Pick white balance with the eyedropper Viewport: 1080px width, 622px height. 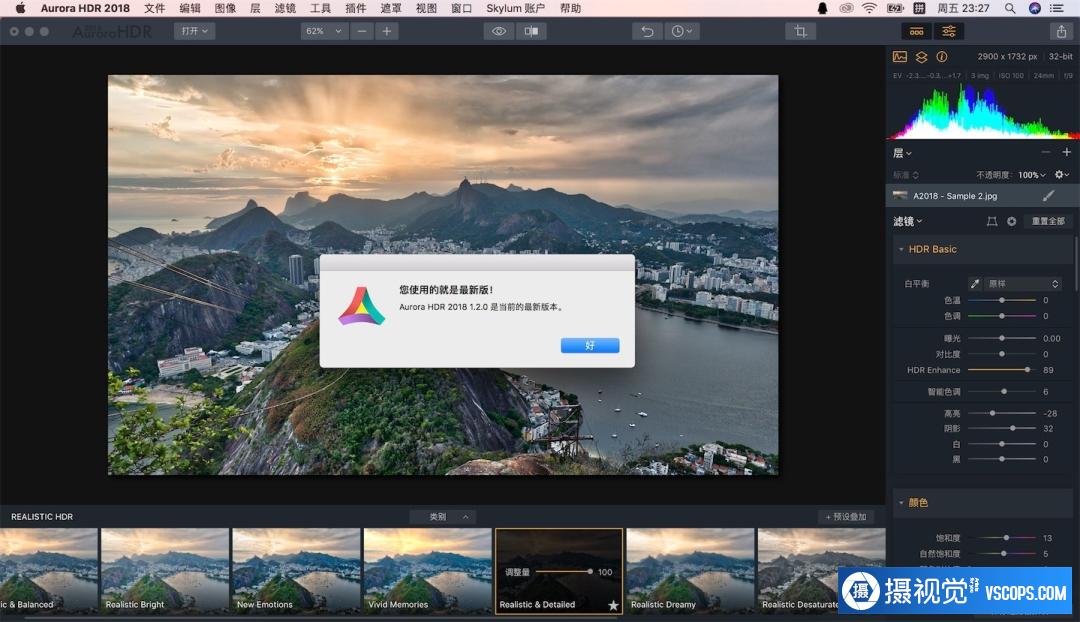975,284
